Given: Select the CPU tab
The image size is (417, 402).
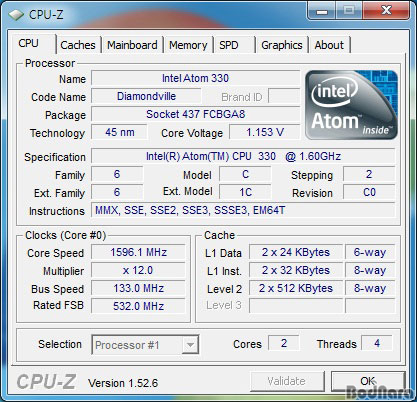Looking at the screenshot, I should [29, 43].
